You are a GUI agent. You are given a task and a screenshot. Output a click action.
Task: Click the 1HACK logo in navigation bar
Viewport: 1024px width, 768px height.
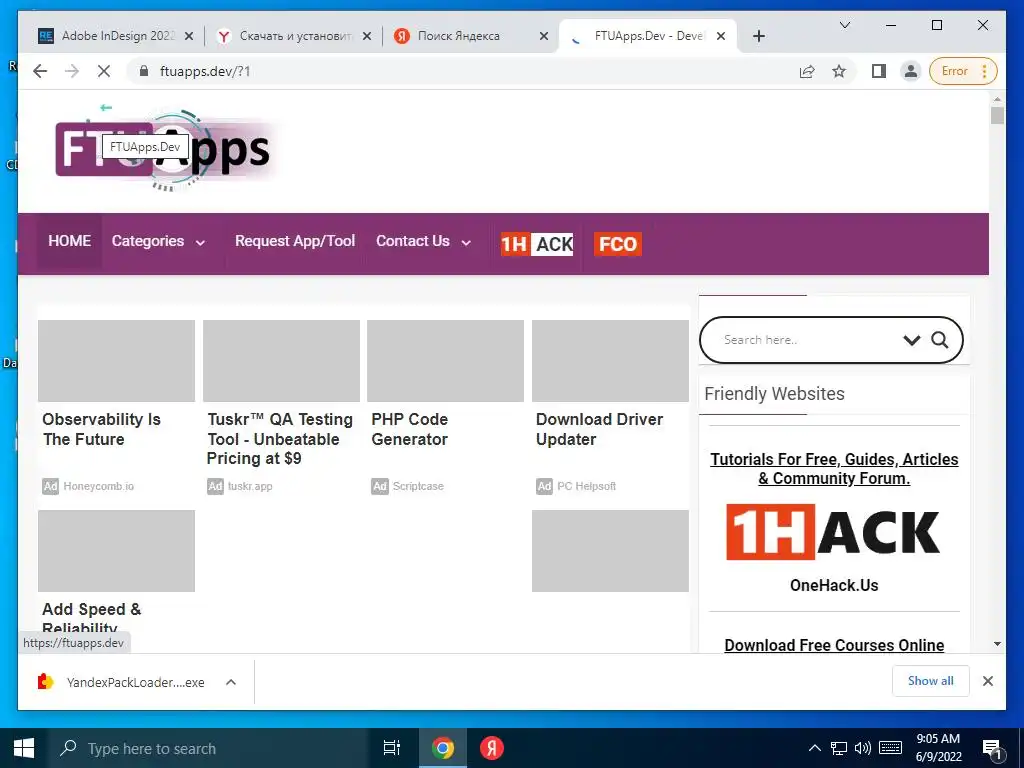point(537,244)
